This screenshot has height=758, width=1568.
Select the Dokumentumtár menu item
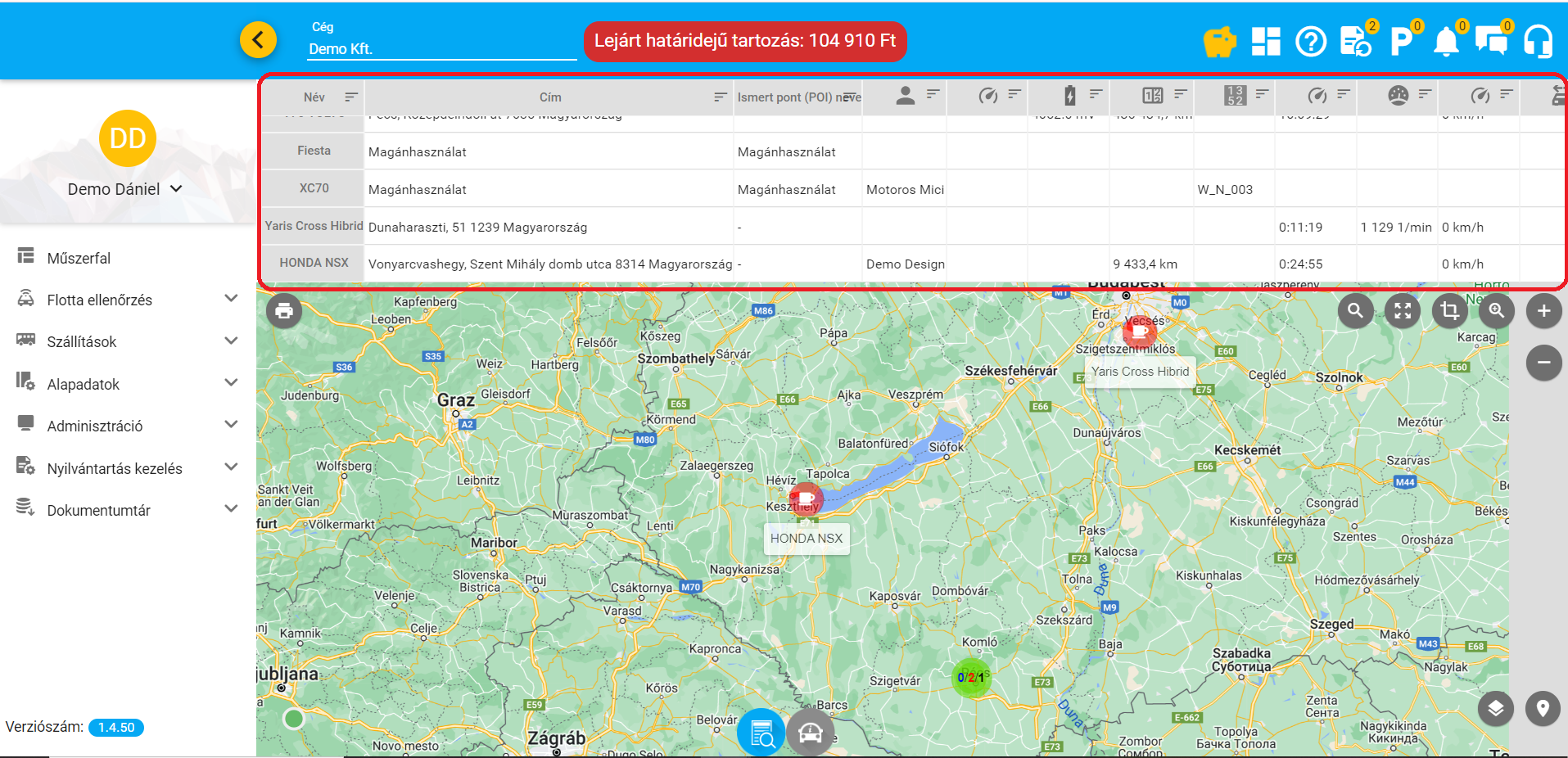pyautogui.click(x=98, y=510)
